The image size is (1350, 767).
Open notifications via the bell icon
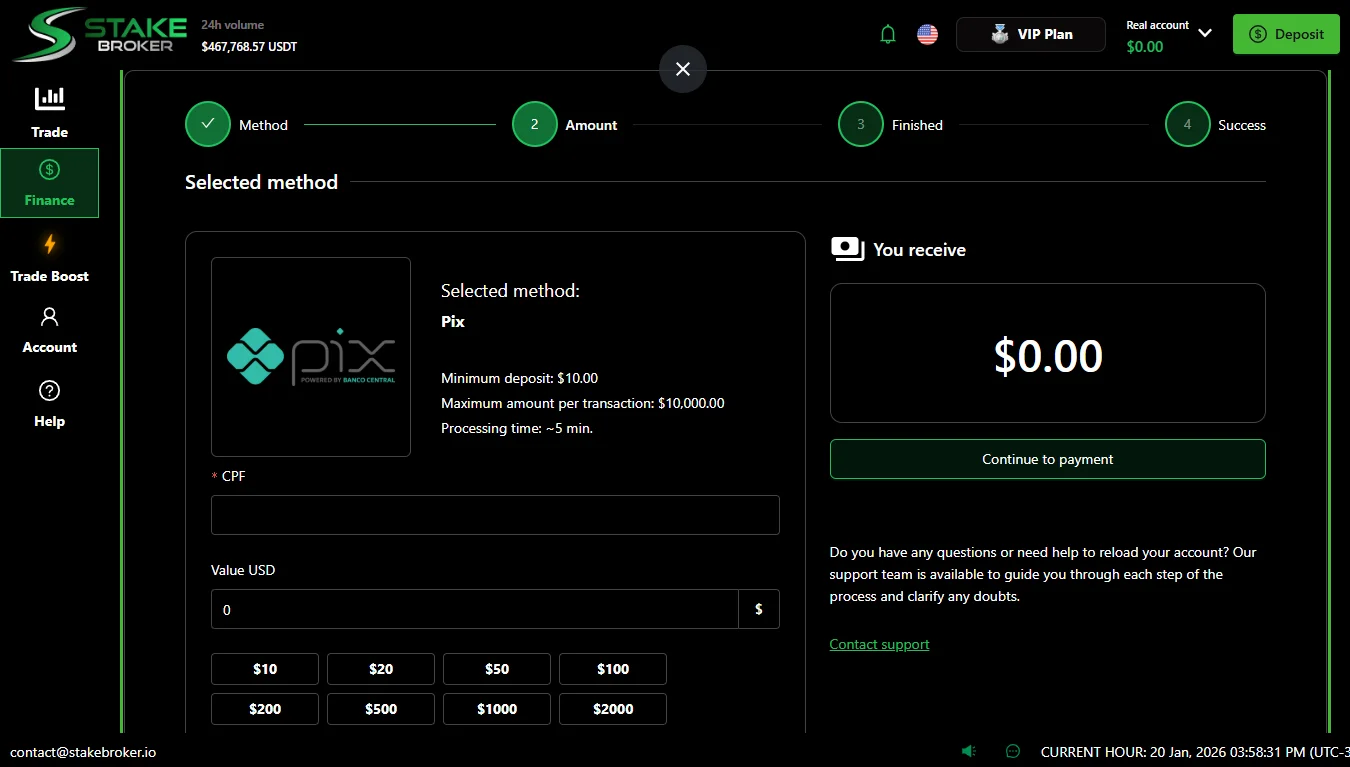[x=887, y=33]
